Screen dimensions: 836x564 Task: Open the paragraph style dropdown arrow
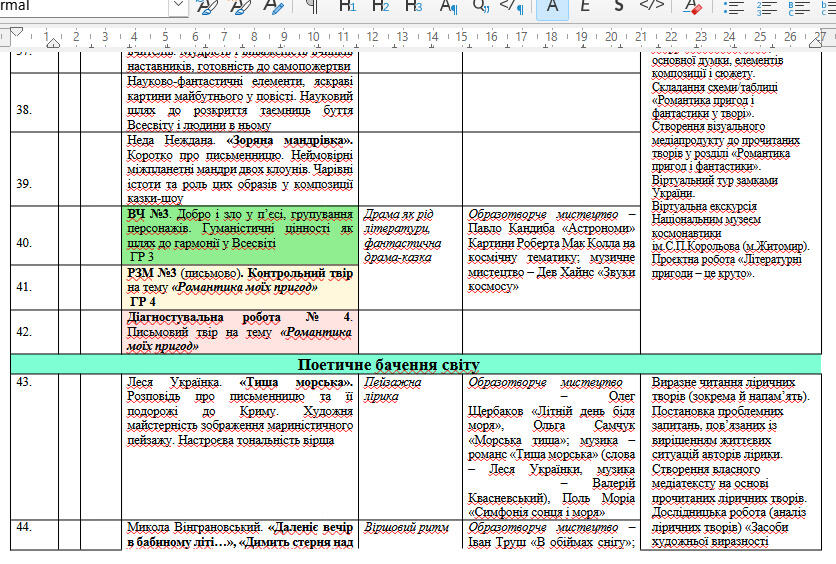point(179,5)
